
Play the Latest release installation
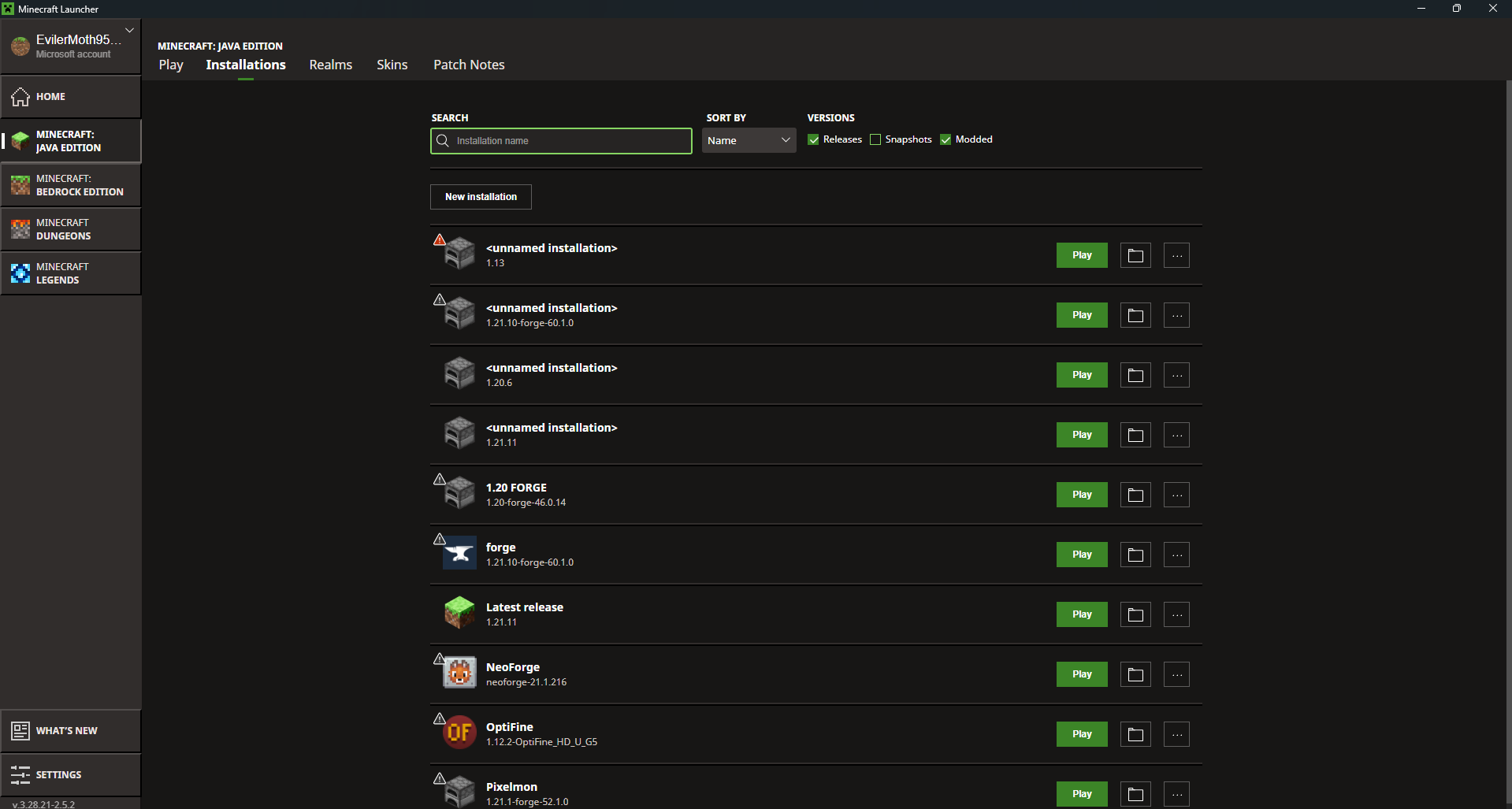1081,614
